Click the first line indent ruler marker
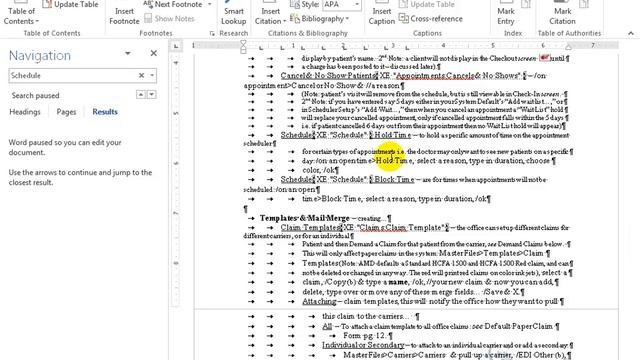 pyautogui.click(x=243, y=43)
